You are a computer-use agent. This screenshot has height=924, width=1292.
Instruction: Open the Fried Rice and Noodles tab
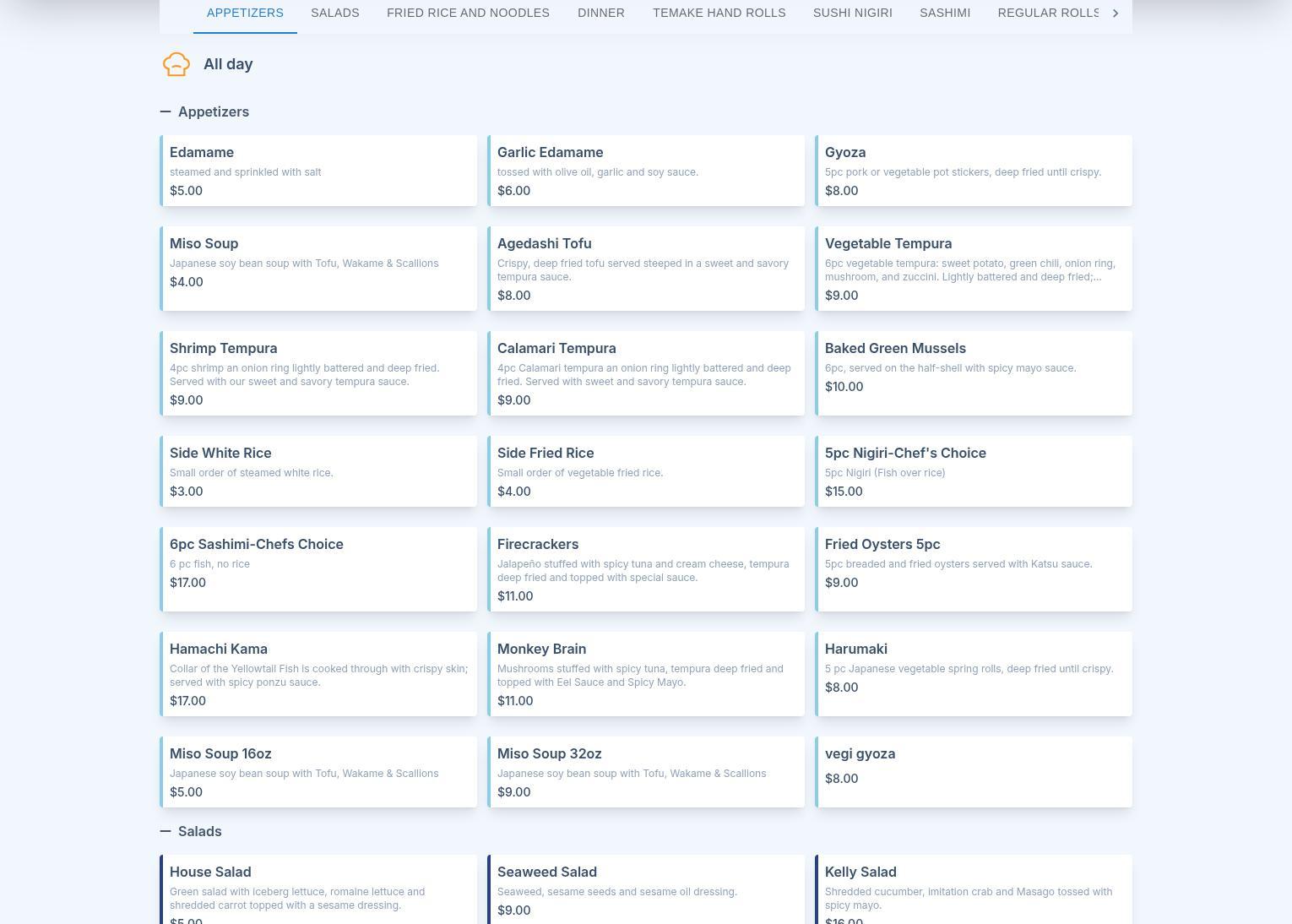(x=468, y=13)
